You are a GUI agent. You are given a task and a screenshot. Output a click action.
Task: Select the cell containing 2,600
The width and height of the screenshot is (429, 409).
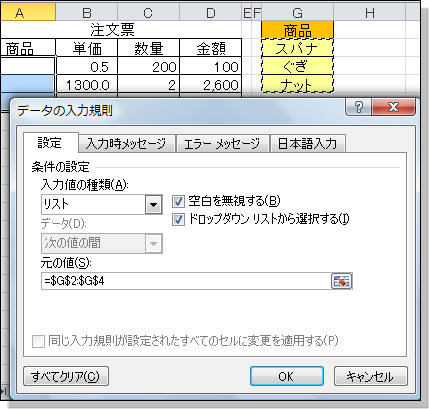tap(210, 84)
